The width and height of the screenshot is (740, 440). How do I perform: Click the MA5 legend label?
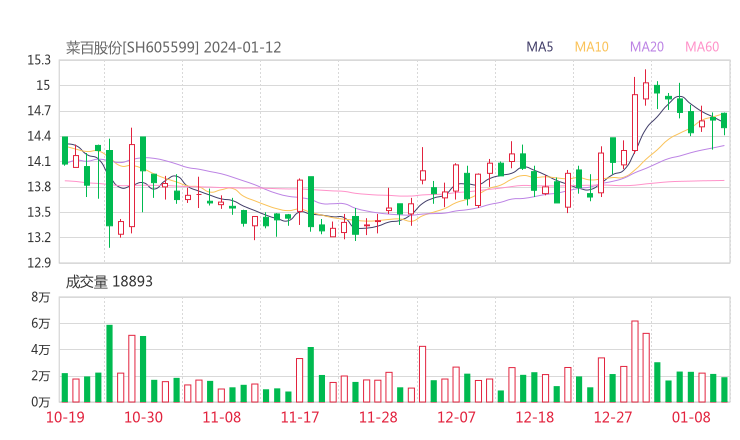point(539,47)
